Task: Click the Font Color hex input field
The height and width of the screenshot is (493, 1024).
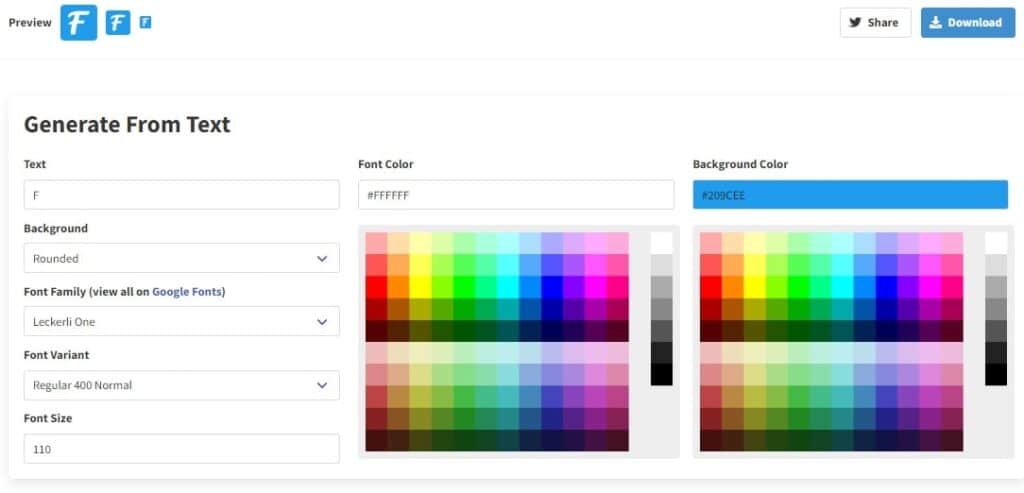Action: [516, 195]
